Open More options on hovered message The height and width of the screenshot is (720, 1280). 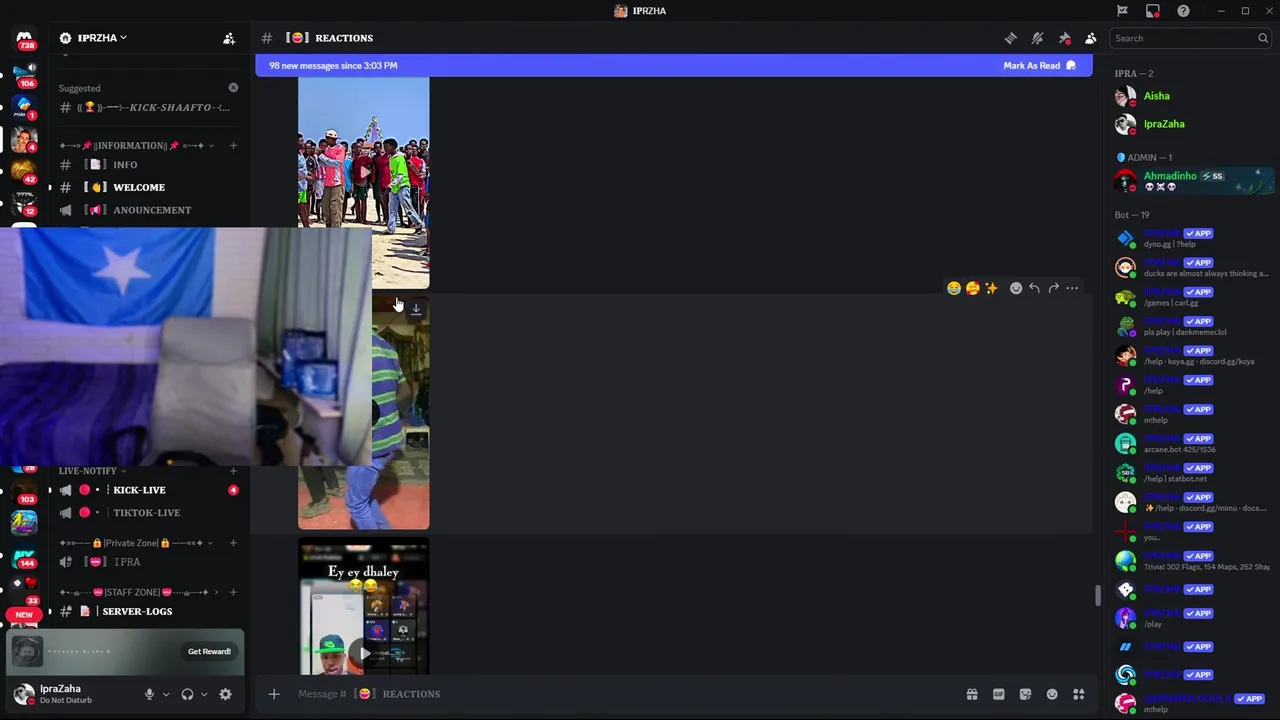point(1072,288)
